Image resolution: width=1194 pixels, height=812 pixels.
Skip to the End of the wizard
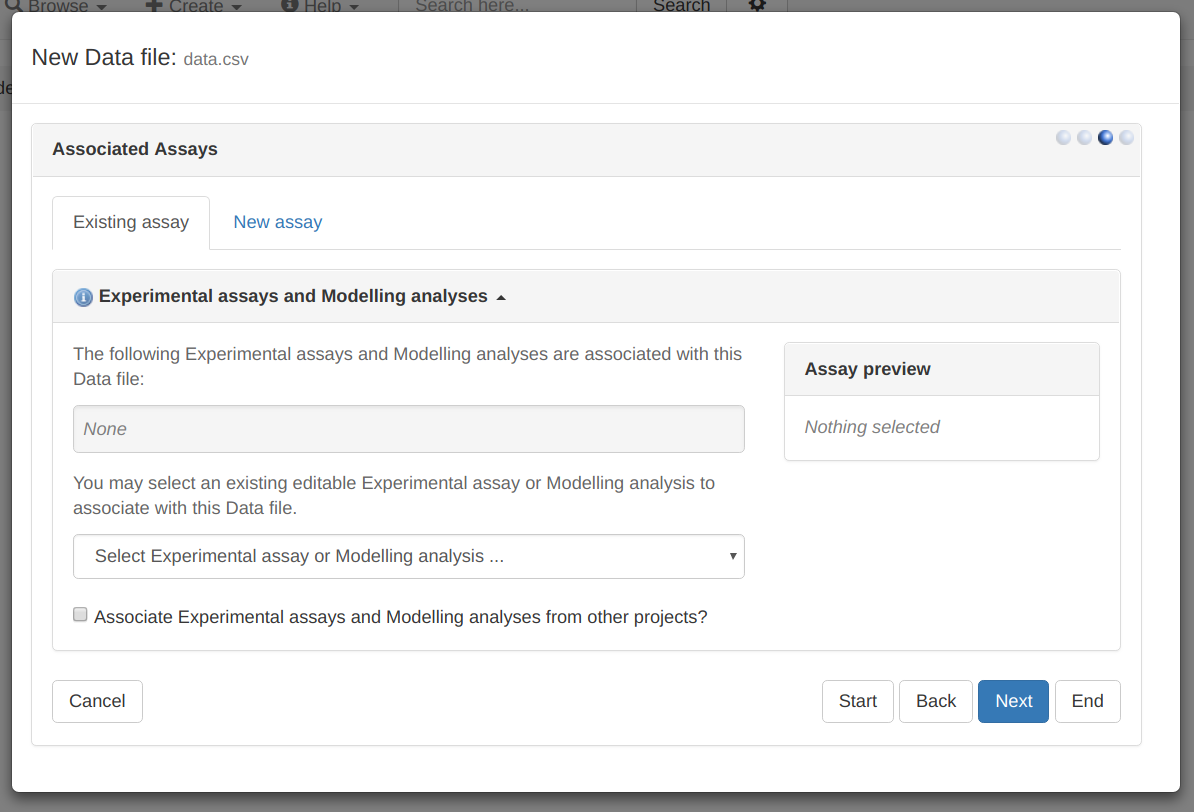coord(1087,701)
